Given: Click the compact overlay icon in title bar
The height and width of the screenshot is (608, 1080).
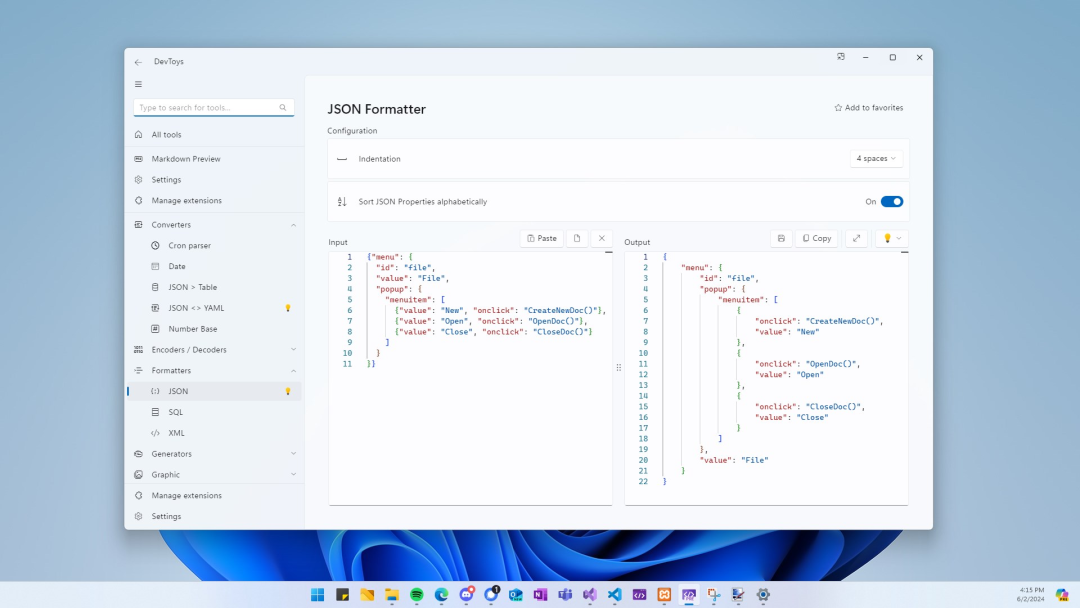Looking at the screenshot, I should coord(841,57).
